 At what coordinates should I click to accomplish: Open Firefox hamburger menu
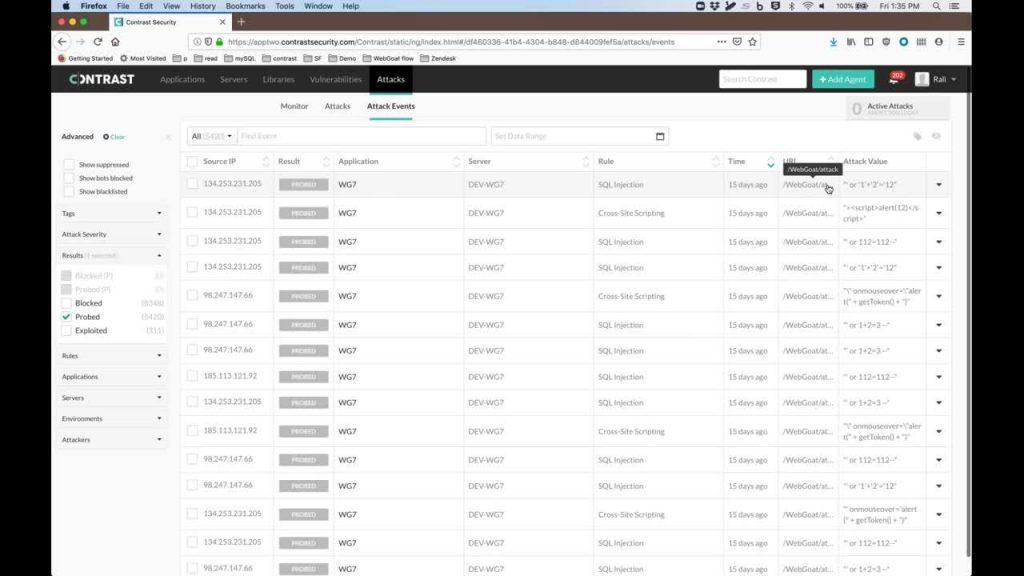pos(961,42)
